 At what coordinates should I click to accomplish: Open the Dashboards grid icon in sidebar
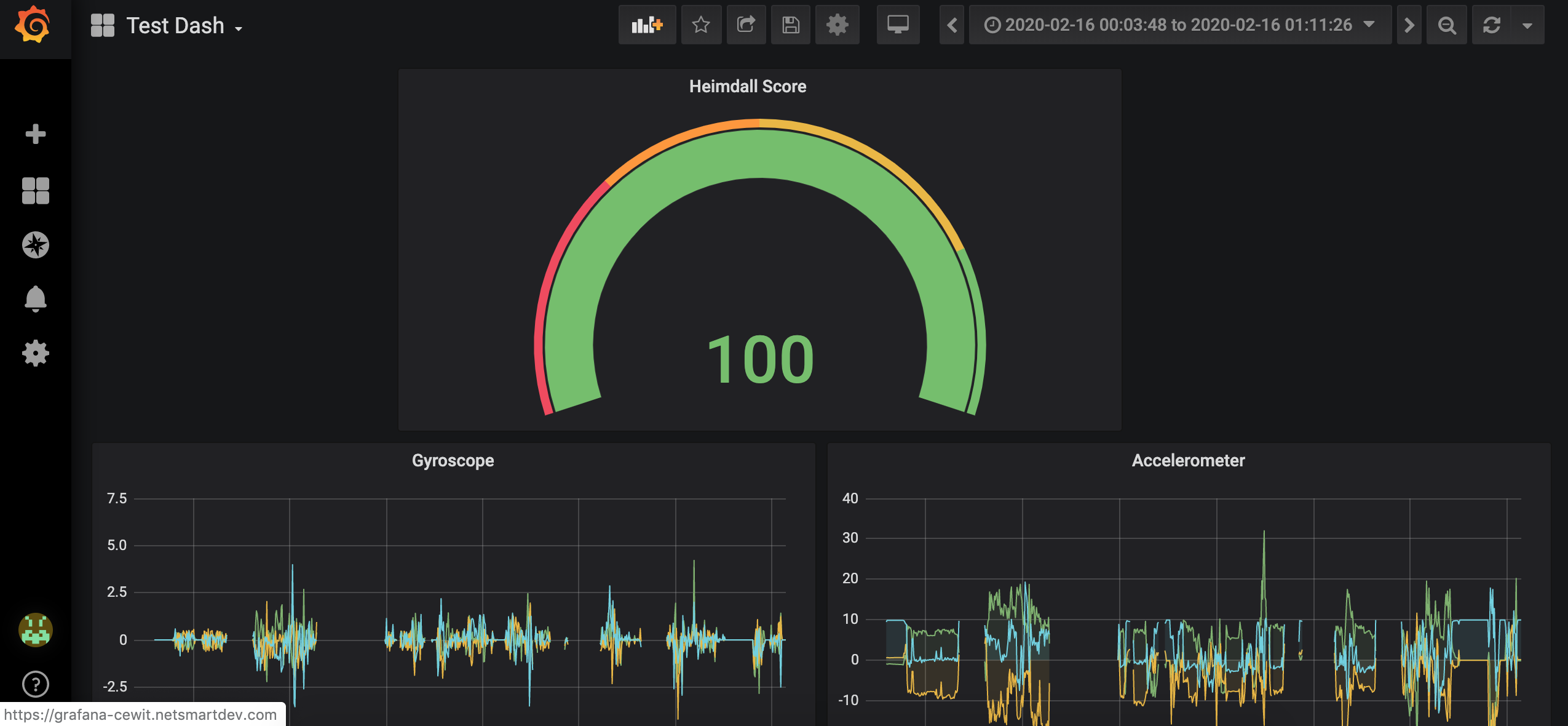36,190
